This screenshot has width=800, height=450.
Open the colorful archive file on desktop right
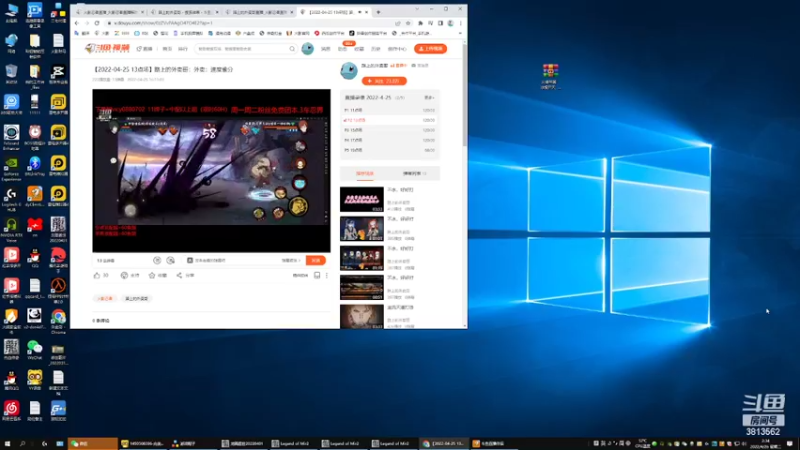pos(551,76)
